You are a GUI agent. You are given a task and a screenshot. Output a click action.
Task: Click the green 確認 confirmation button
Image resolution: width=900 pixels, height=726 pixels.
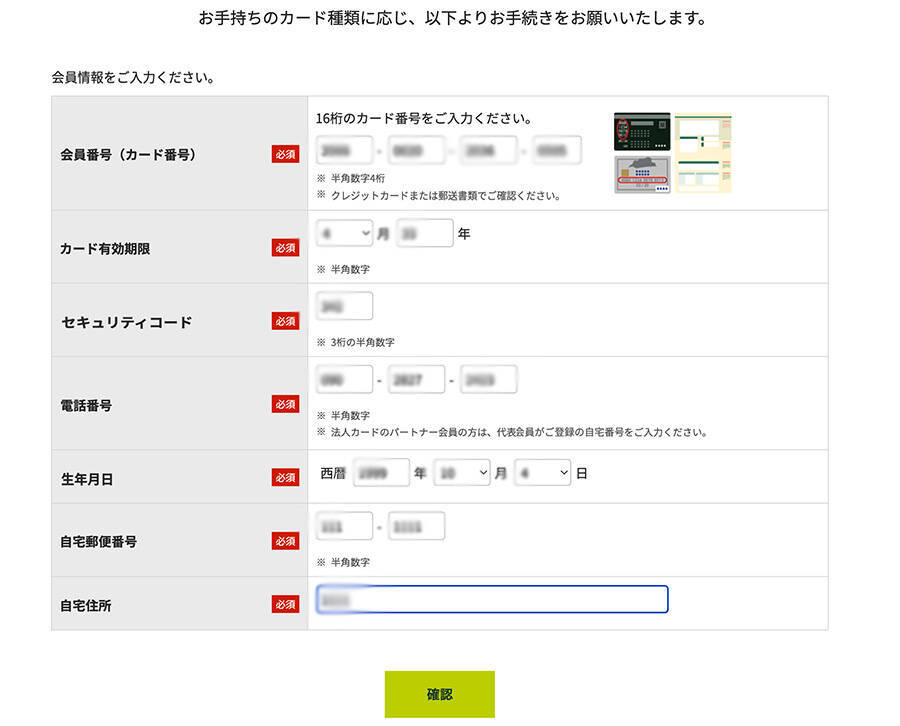[x=439, y=694]
